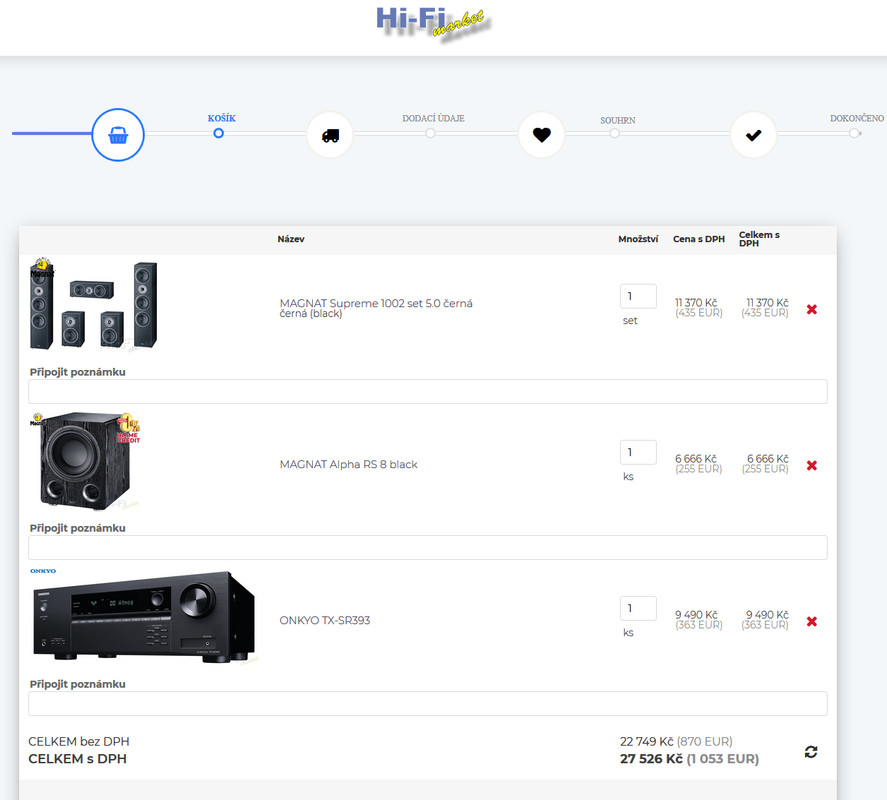The image size is (887, 800).
Task: Click the Cena s DPH column header
Action: 699,239
